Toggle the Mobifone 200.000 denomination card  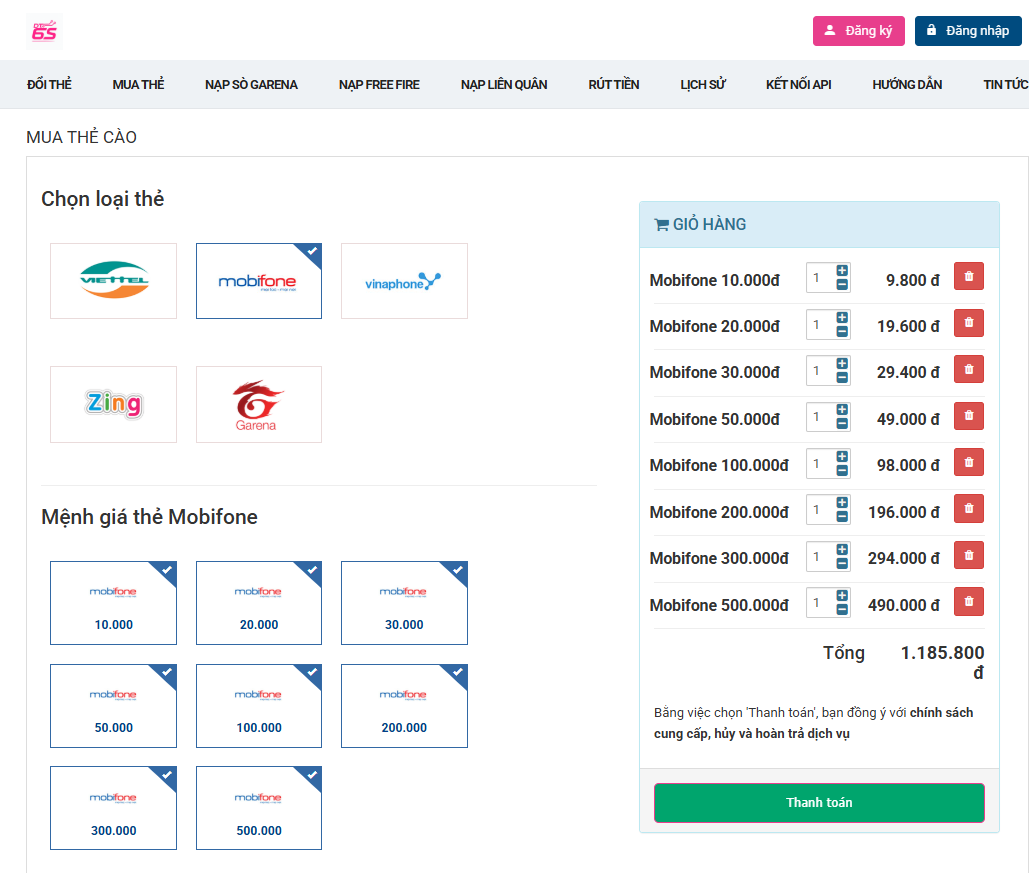404,706
